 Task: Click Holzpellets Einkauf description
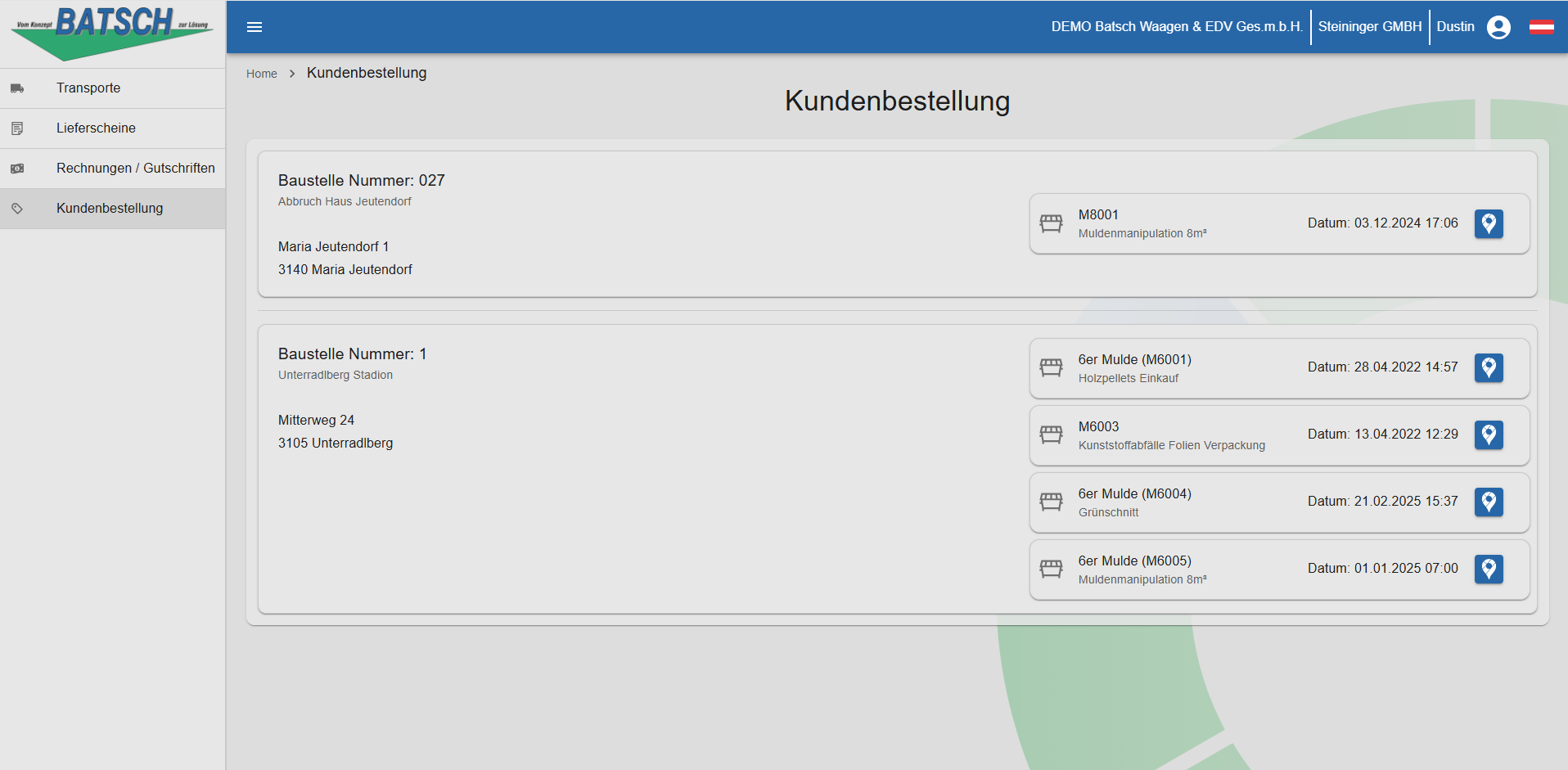1129,379
